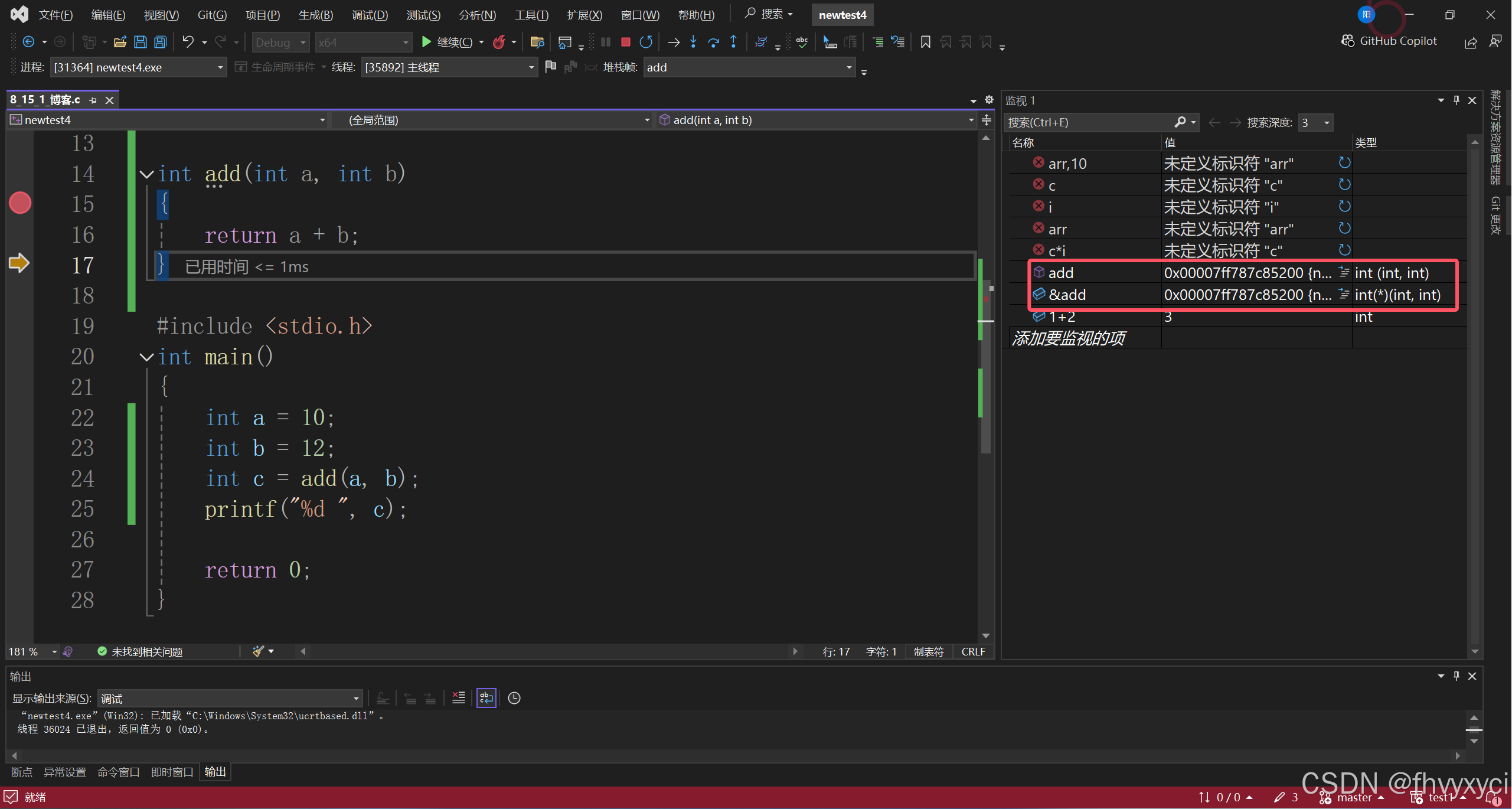Click the share icon at top right

pos(1471,42)
